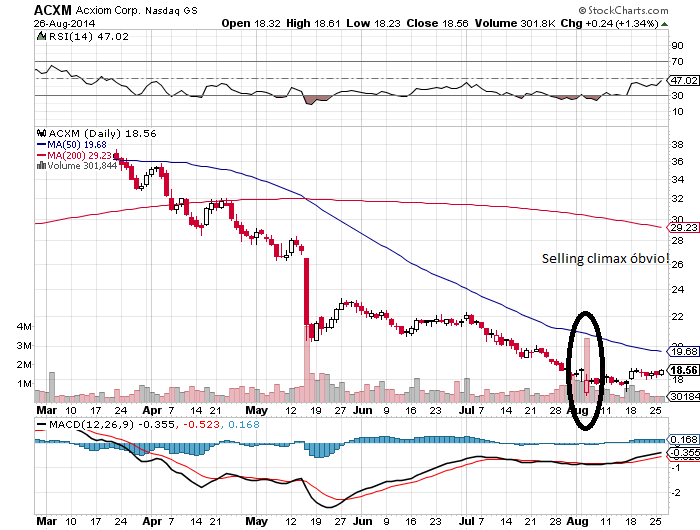Click the Selling climax óbvio! annotation text
The height and width of the screenshot is (530, 700).
point(605,259)
